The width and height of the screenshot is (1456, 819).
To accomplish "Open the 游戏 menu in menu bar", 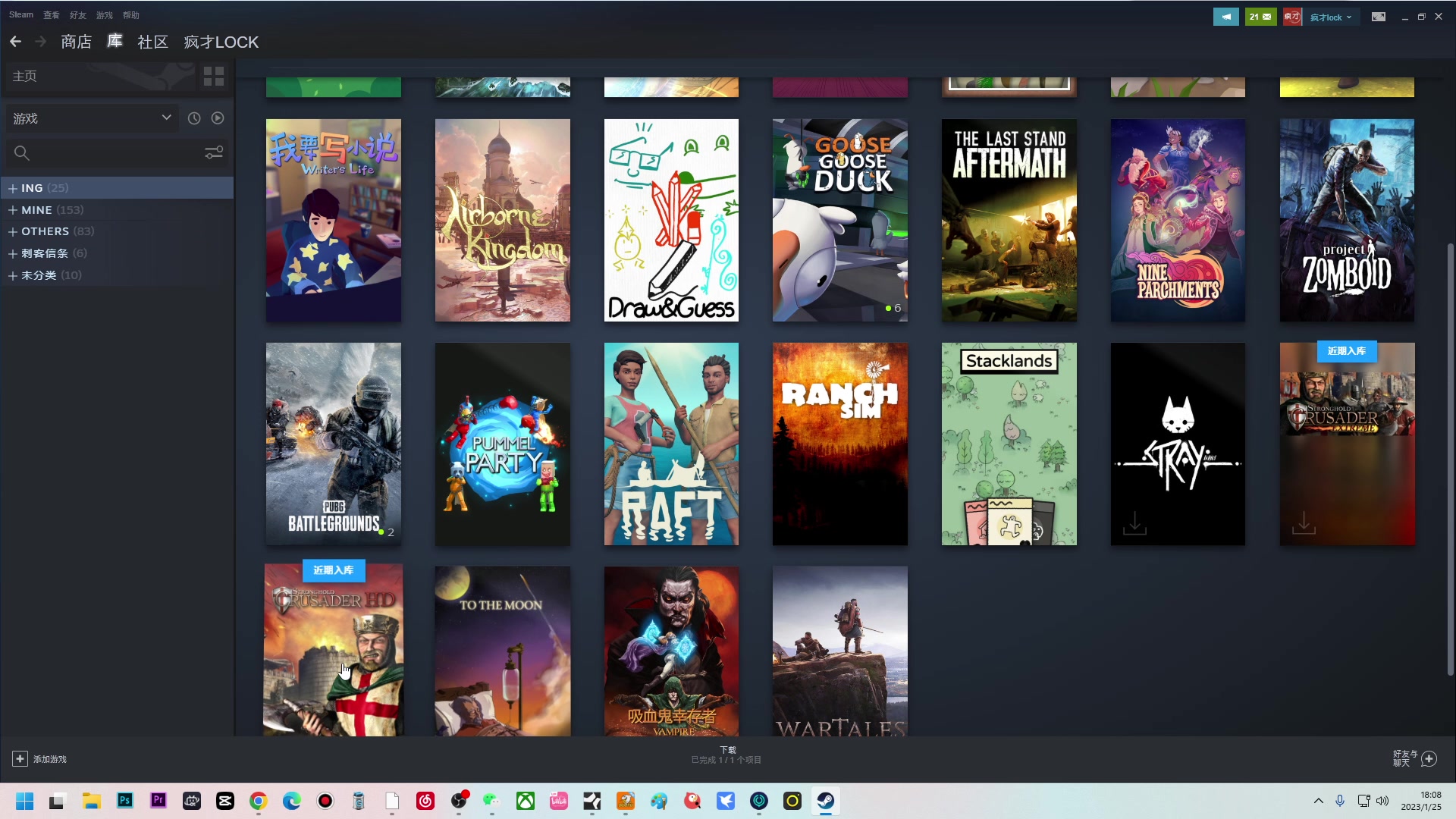I will point(105,14).
